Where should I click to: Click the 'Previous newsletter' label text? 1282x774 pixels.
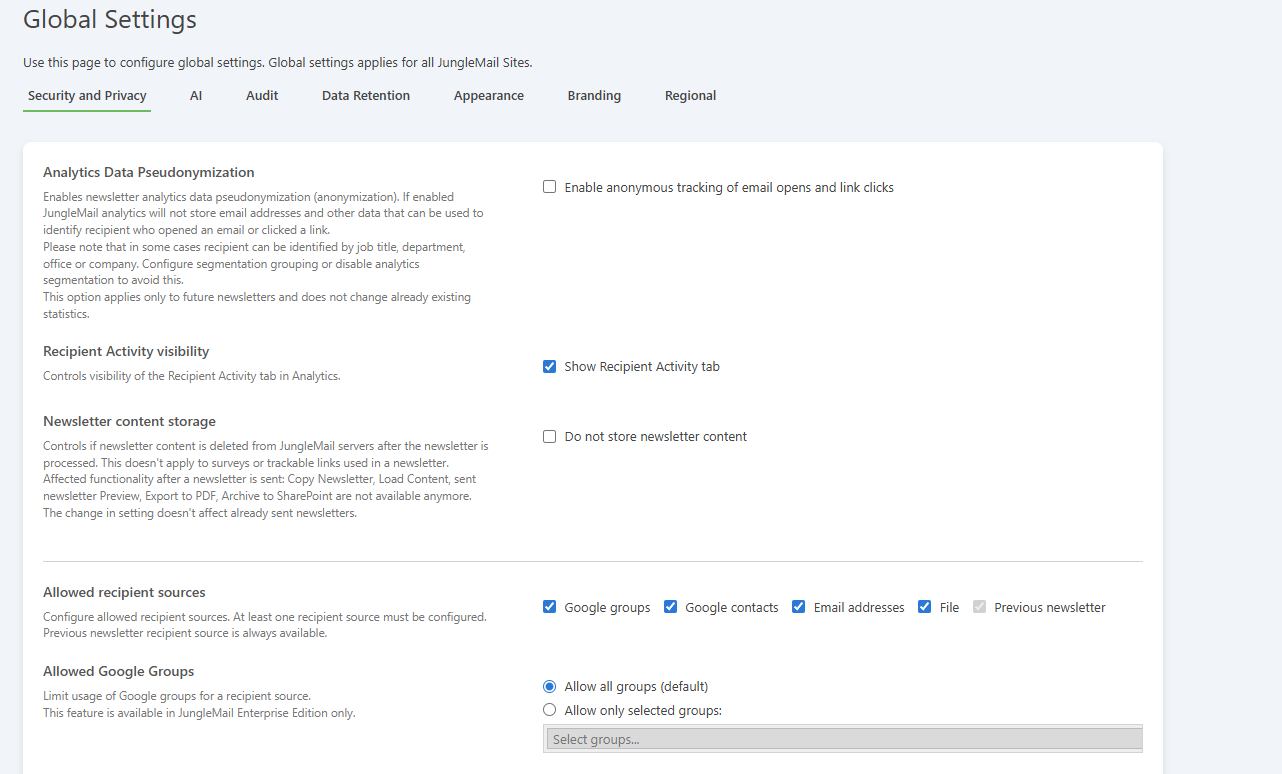[1050, 607]
